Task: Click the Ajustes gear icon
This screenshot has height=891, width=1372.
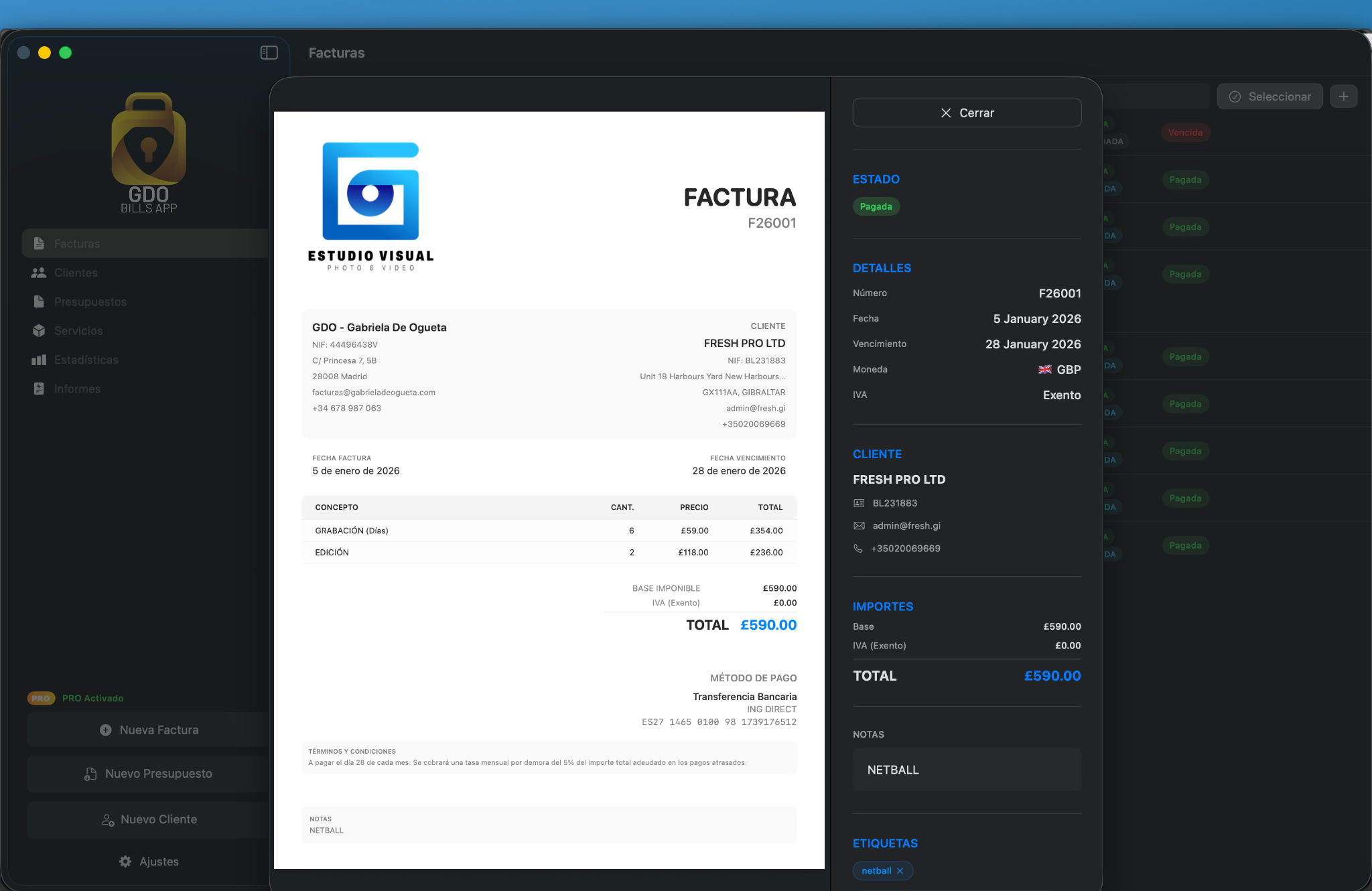Action: pos(125,862)
